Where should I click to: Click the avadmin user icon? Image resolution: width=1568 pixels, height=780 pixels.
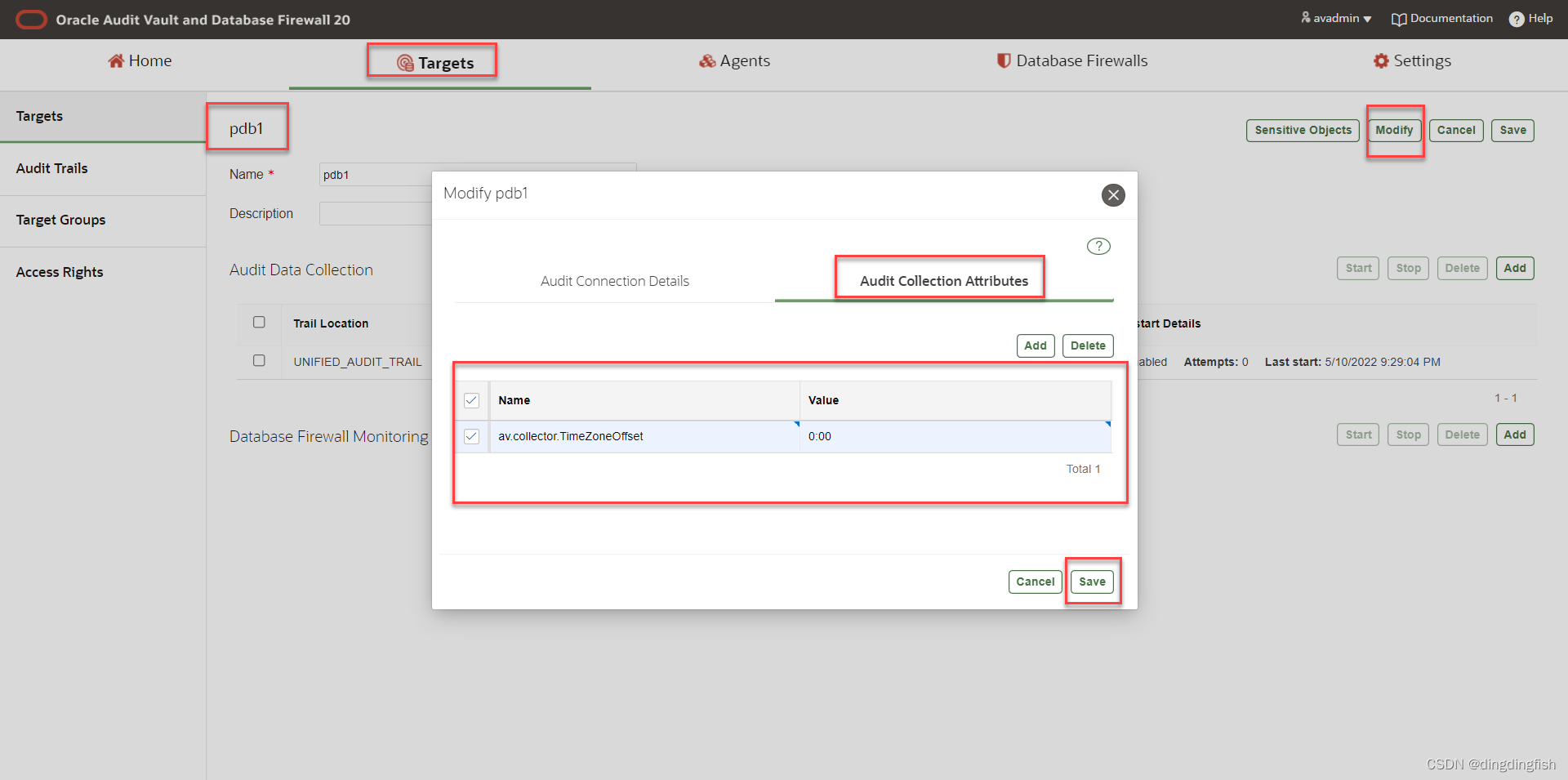1306,17
